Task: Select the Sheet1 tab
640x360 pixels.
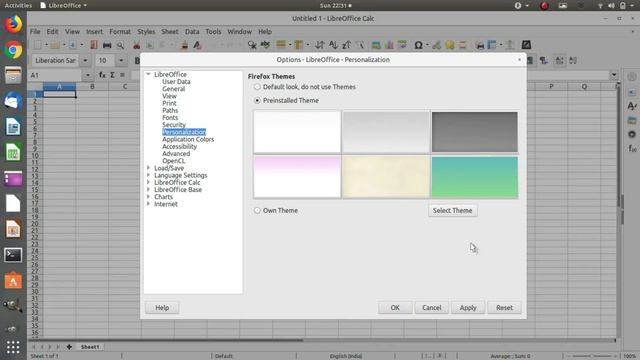Action: tap(90, 347)
